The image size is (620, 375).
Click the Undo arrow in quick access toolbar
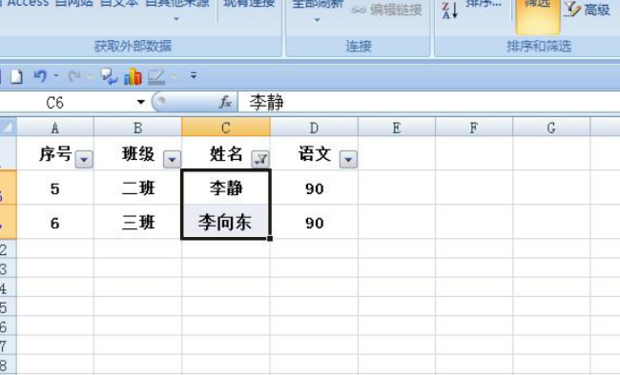click(40, 76)
